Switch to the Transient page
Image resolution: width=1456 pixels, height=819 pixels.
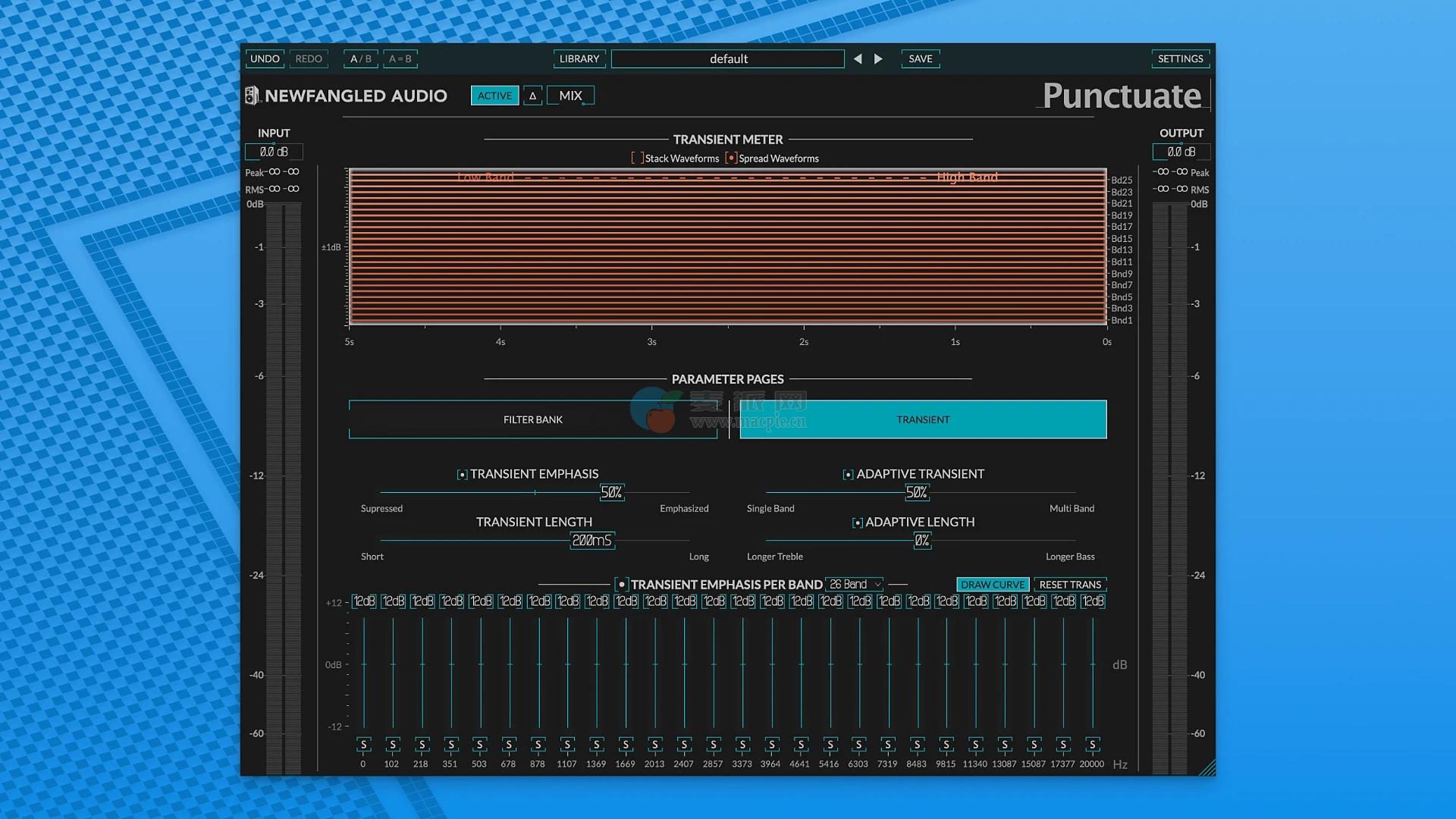(922, 419)
